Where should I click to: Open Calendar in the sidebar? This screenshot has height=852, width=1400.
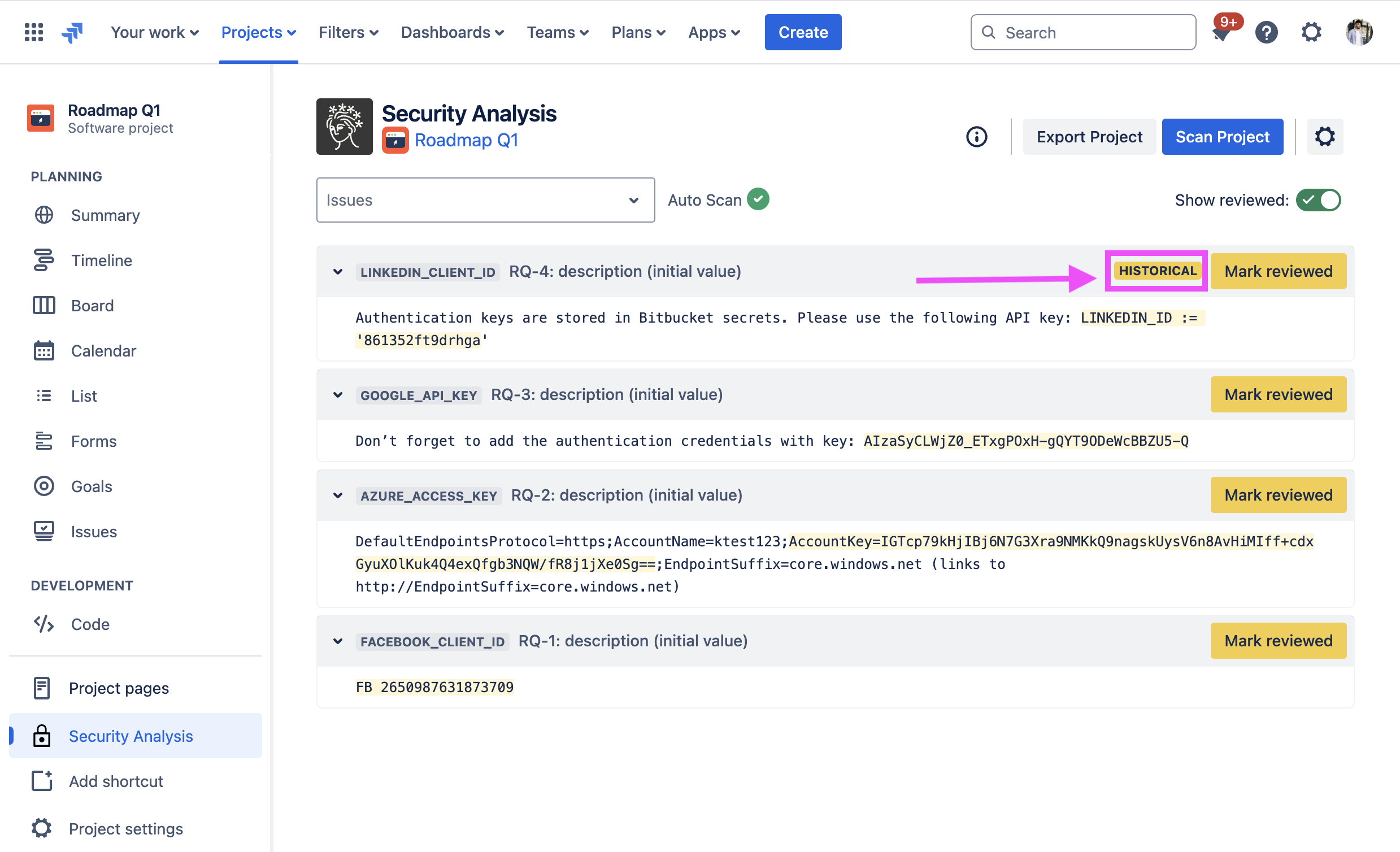tap(135, 351)
